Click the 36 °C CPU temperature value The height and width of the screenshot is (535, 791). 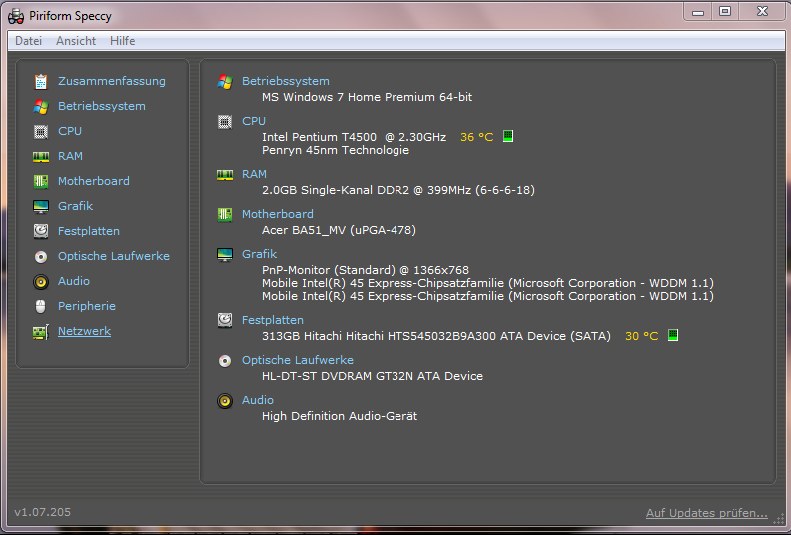point(476,137)
